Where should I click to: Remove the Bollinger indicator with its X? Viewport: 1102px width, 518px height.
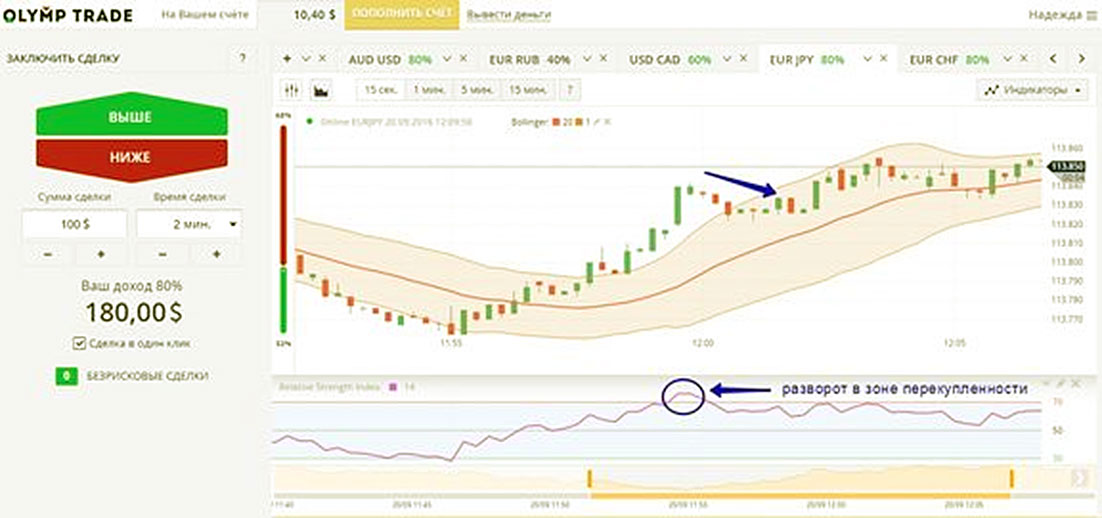[x=607, y=121]
